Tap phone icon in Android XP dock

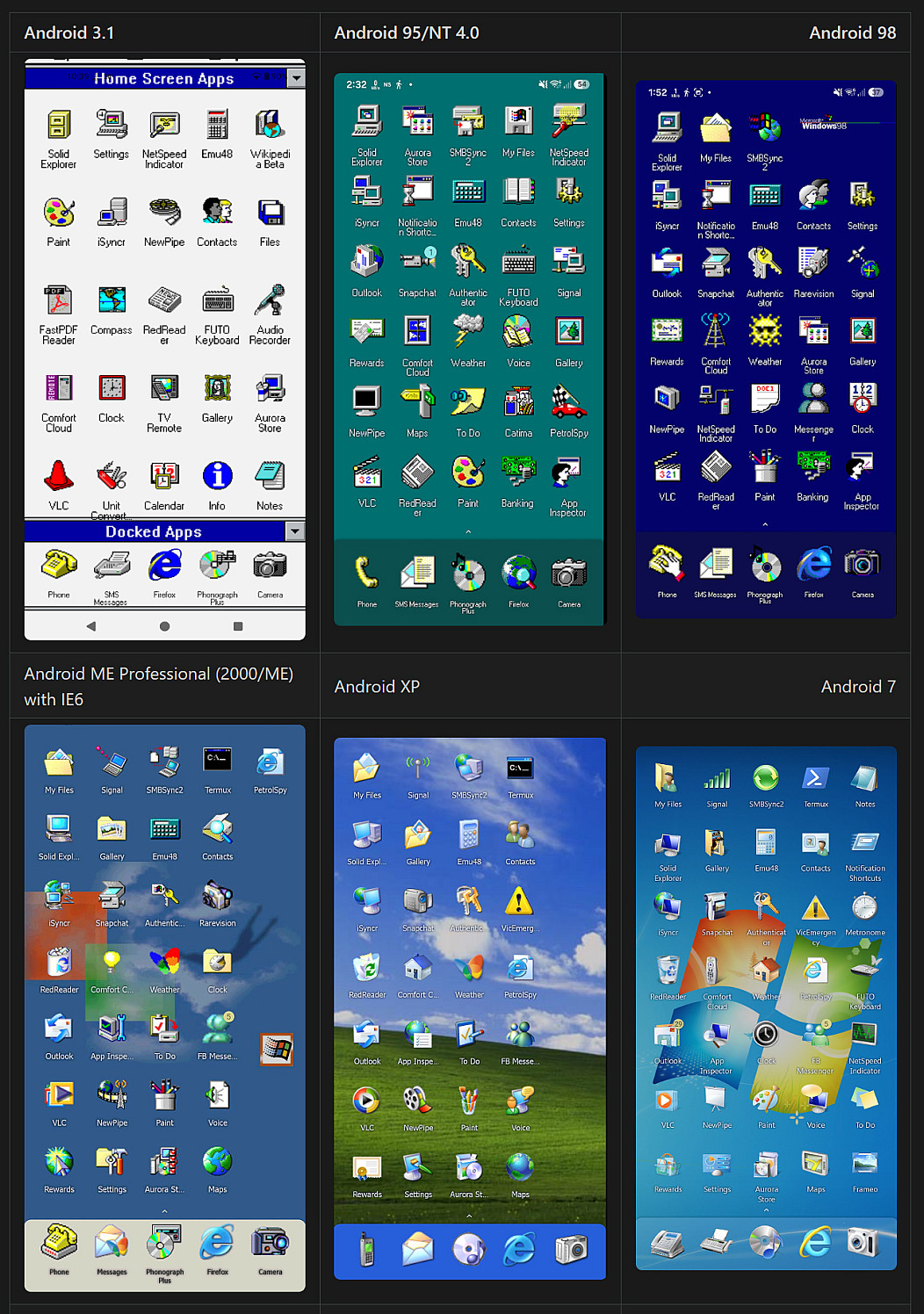[367, 1249]
